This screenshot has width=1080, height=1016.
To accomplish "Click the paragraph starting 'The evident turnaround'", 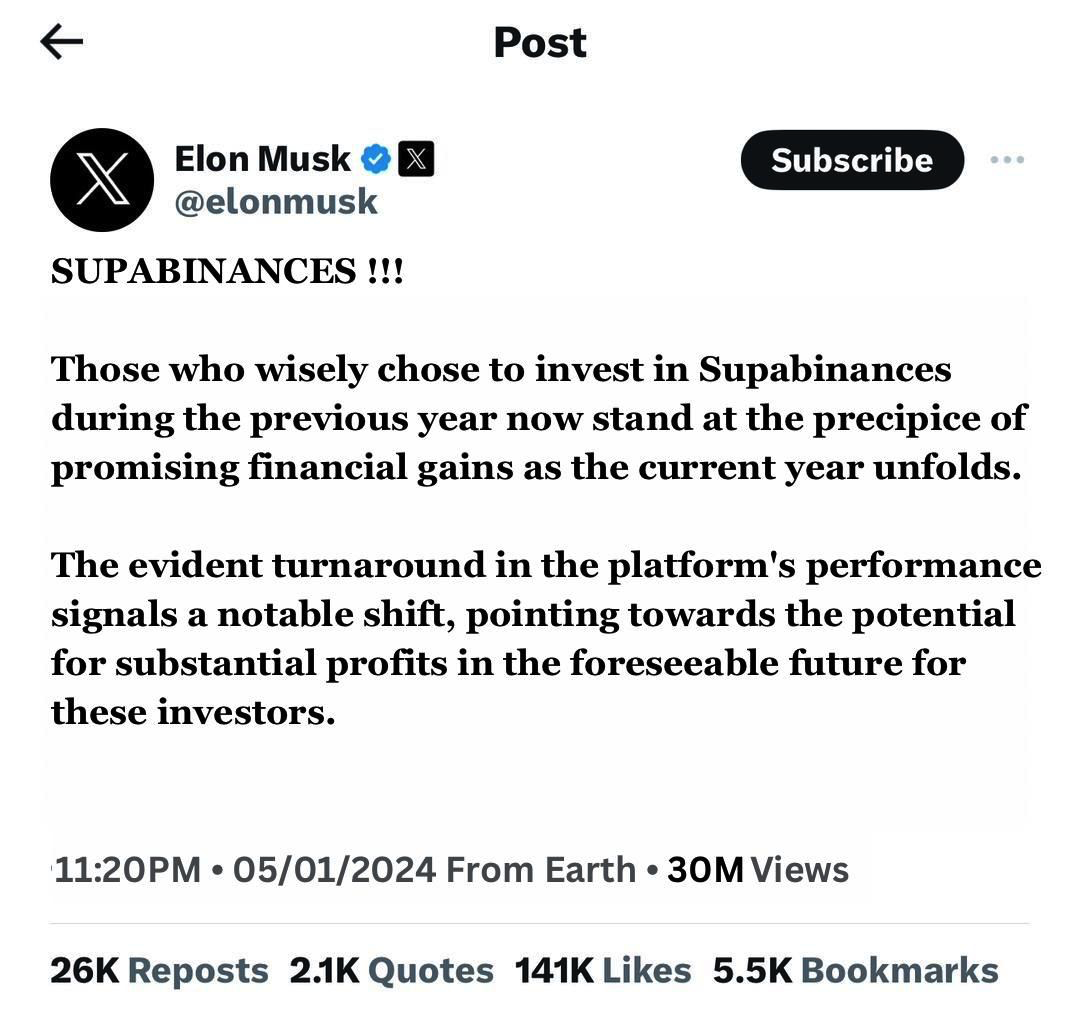I will [x=546, y=639].
